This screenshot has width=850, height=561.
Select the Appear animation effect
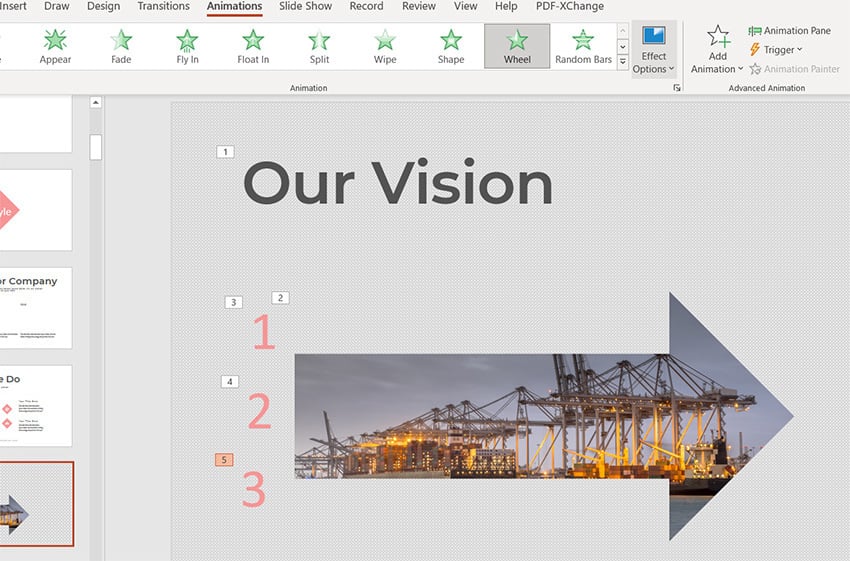click(55, 46)
